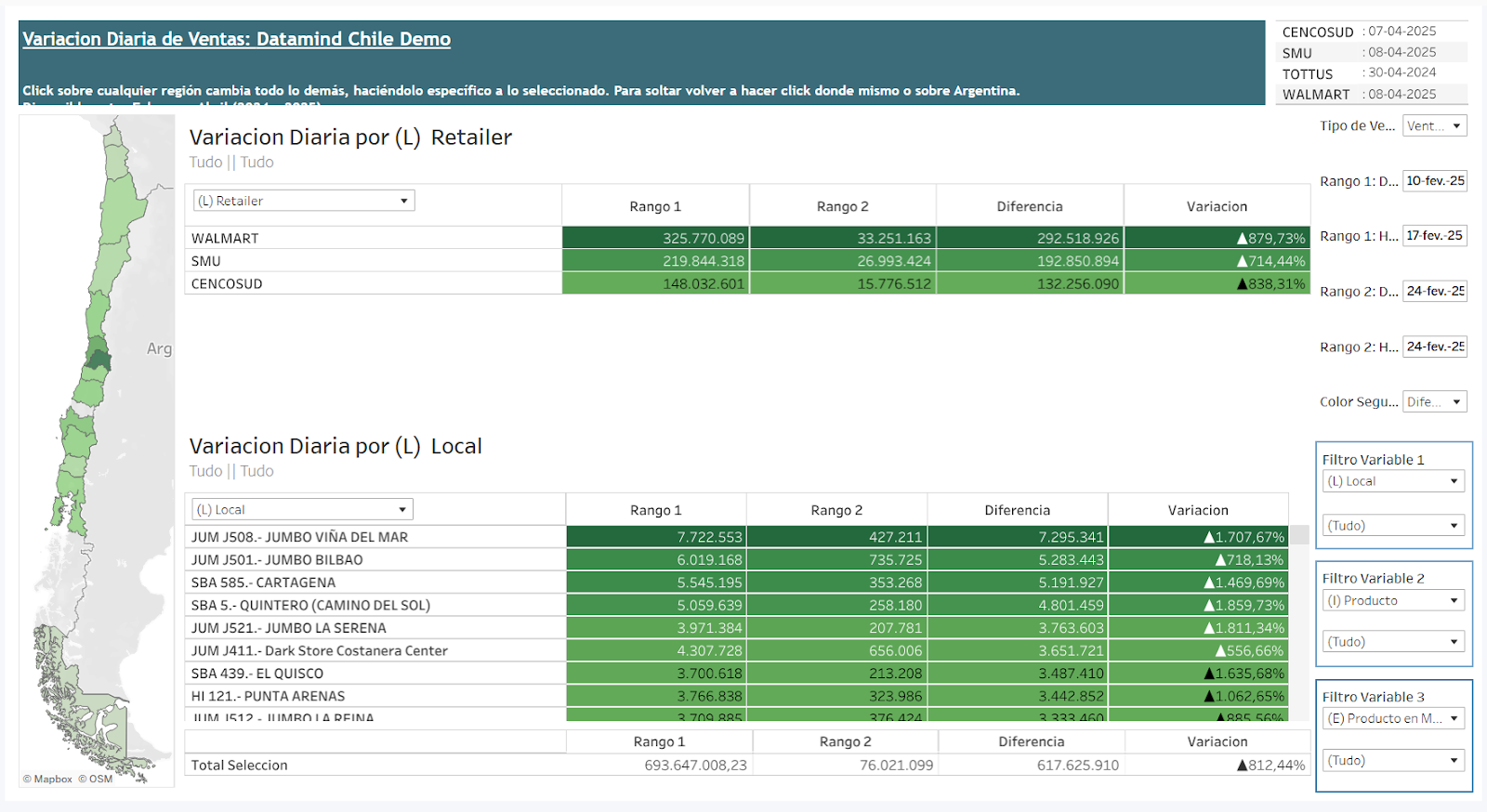Click the Rango 1 column header in Retailer table
This screenshot has width=1487, height=812.
(655, 206)
